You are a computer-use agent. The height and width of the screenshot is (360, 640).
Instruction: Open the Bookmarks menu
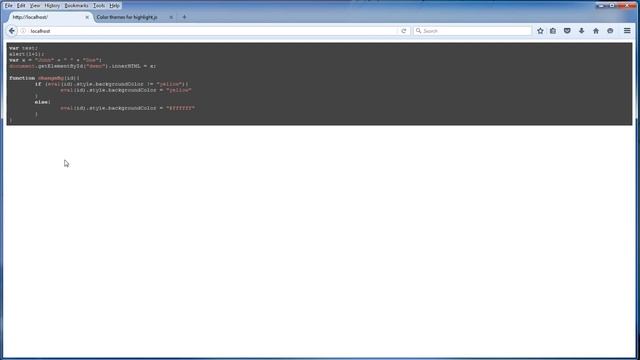(x=76, y=6)
